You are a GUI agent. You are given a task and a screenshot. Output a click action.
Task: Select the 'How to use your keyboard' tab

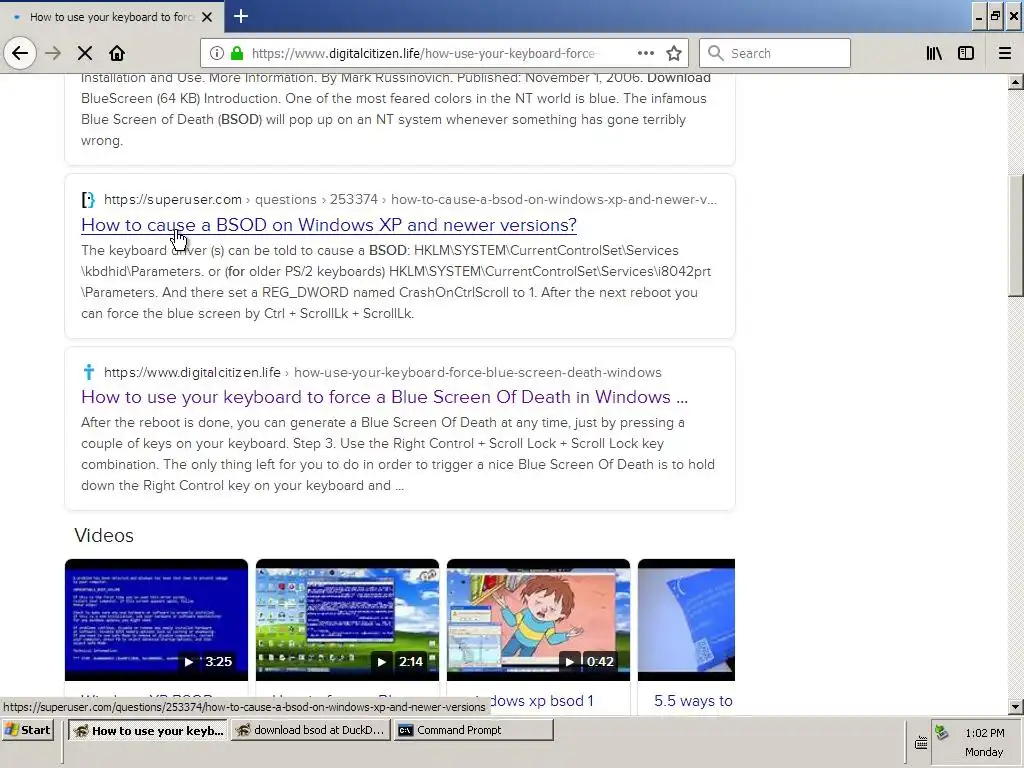(112, 17)
